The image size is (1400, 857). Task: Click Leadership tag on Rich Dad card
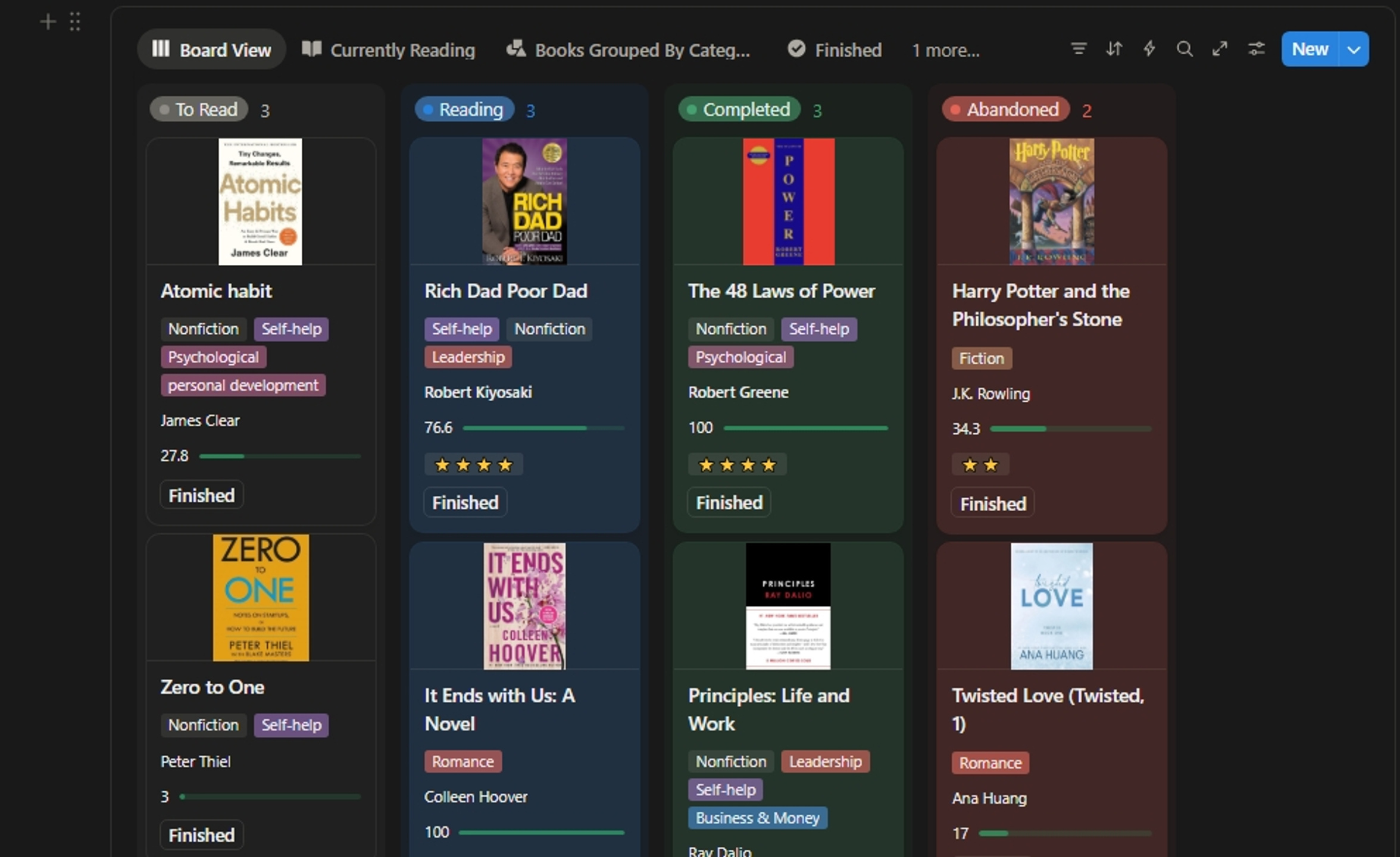[x=468, y=357]
